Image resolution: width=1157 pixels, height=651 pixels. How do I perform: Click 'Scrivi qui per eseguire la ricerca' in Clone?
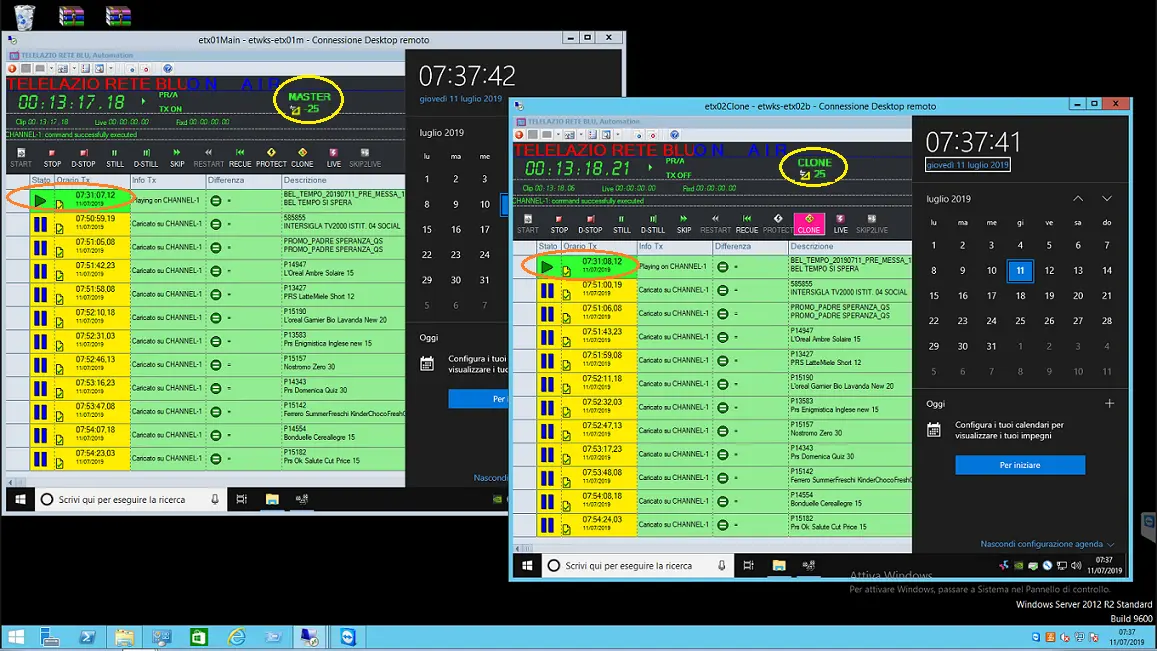click(x=628, y=566)
